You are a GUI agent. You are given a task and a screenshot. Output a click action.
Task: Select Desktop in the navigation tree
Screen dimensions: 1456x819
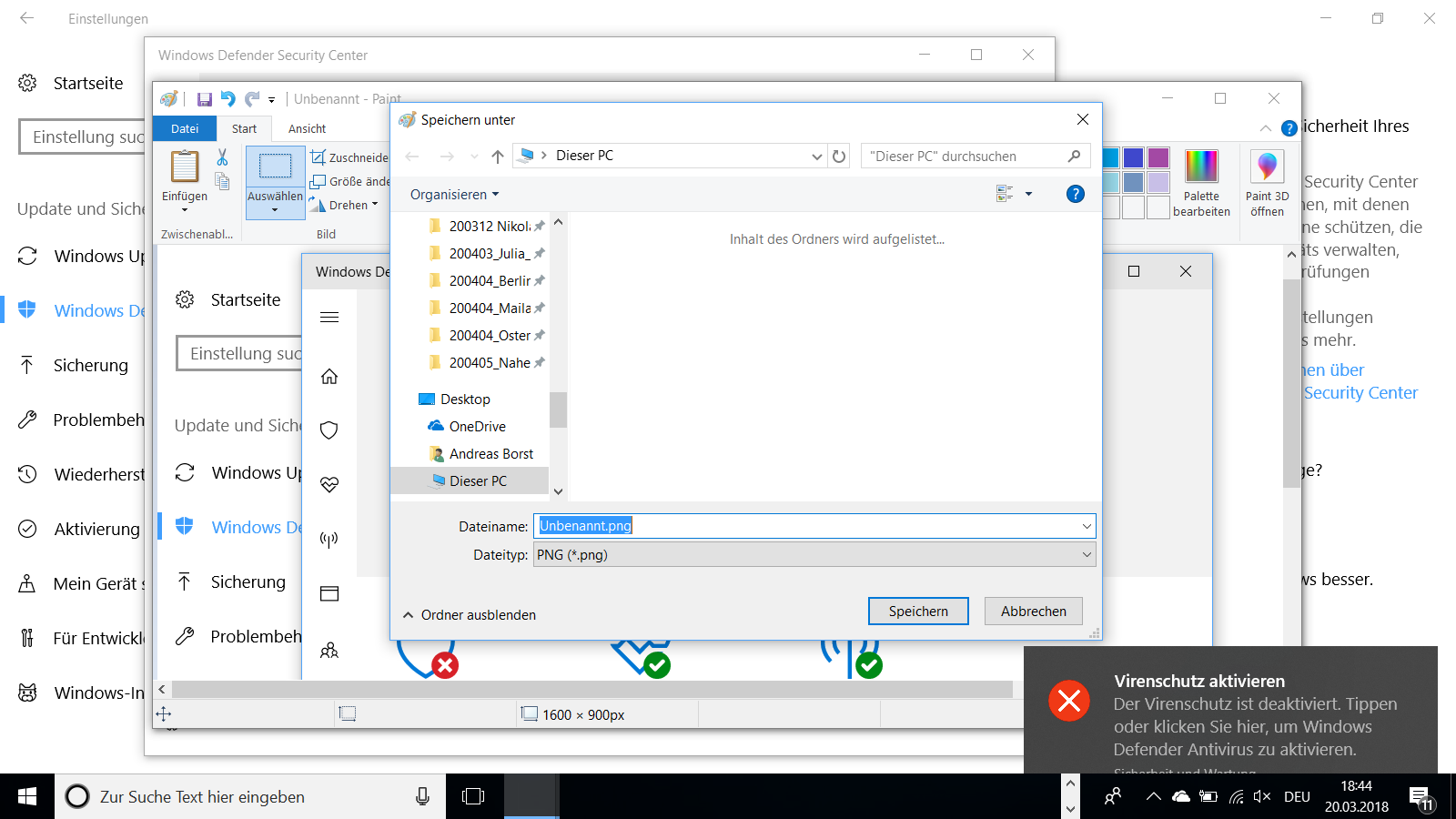point(454,399)
